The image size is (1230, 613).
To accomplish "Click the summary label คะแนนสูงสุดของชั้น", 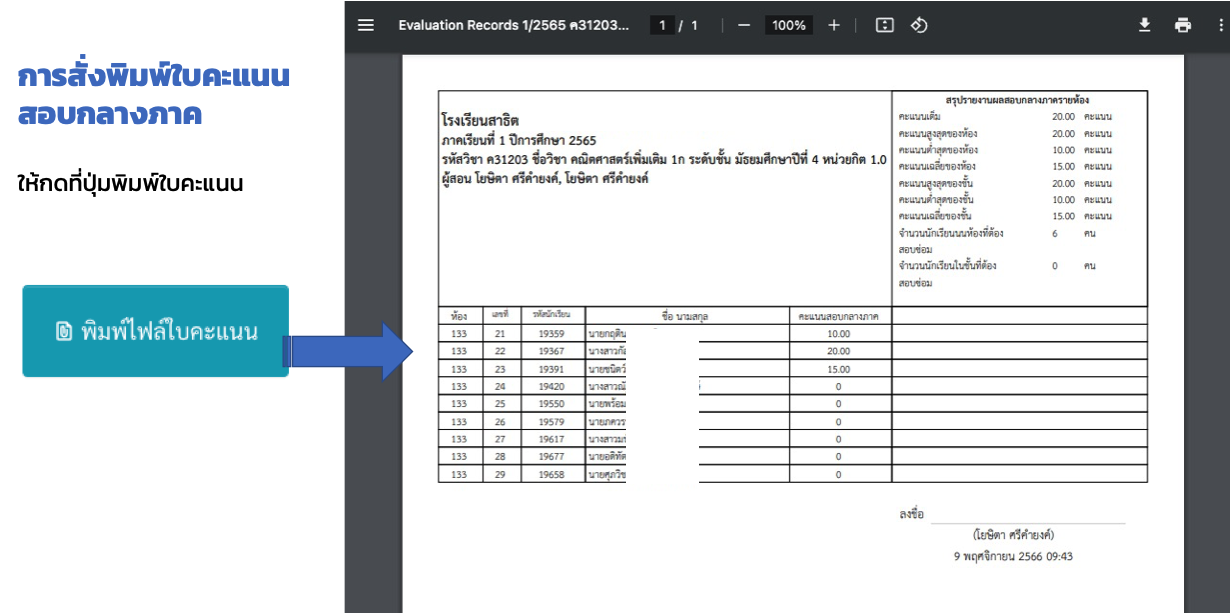I will pos(937,183).
